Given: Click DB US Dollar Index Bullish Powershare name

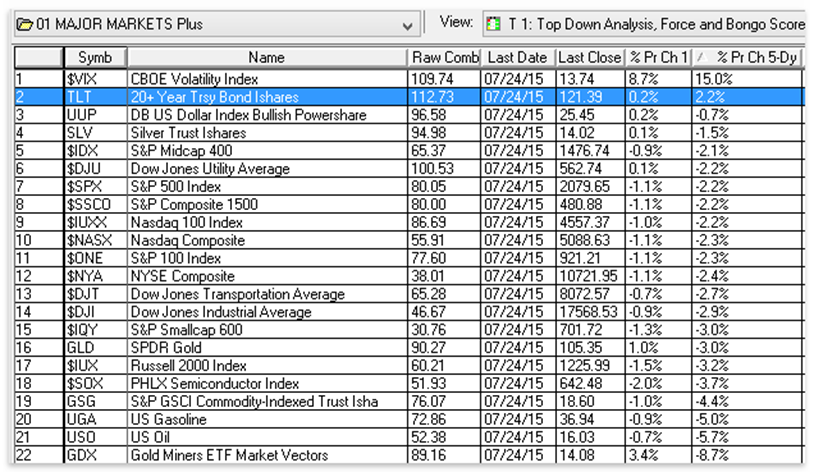Looking at the screenshot, I should [248, 115].
